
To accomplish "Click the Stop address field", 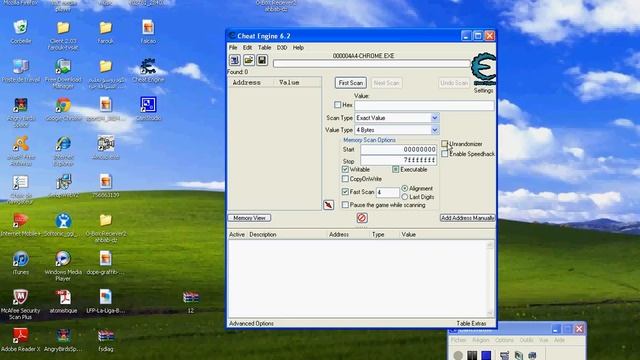I will click(x=398, y=160).
